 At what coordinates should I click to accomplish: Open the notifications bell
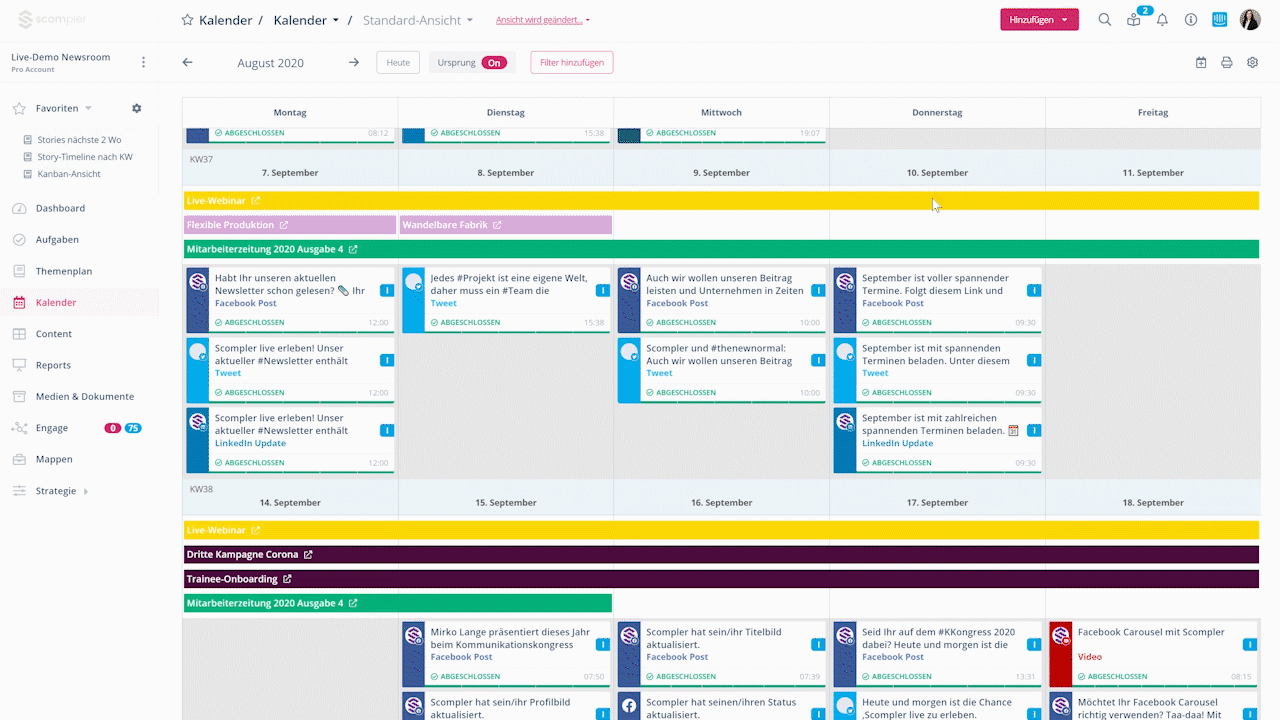(x=1162, y=20)
